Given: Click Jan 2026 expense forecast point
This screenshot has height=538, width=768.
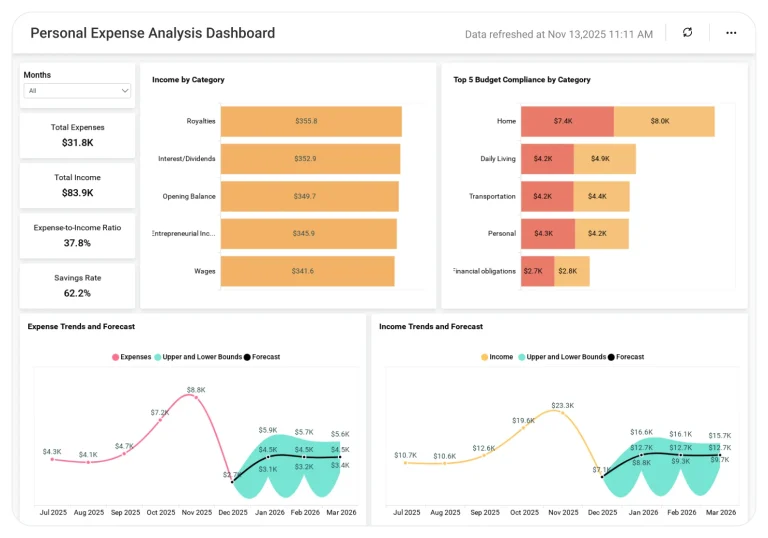Looking at the screenshot, I should (268, 457).
